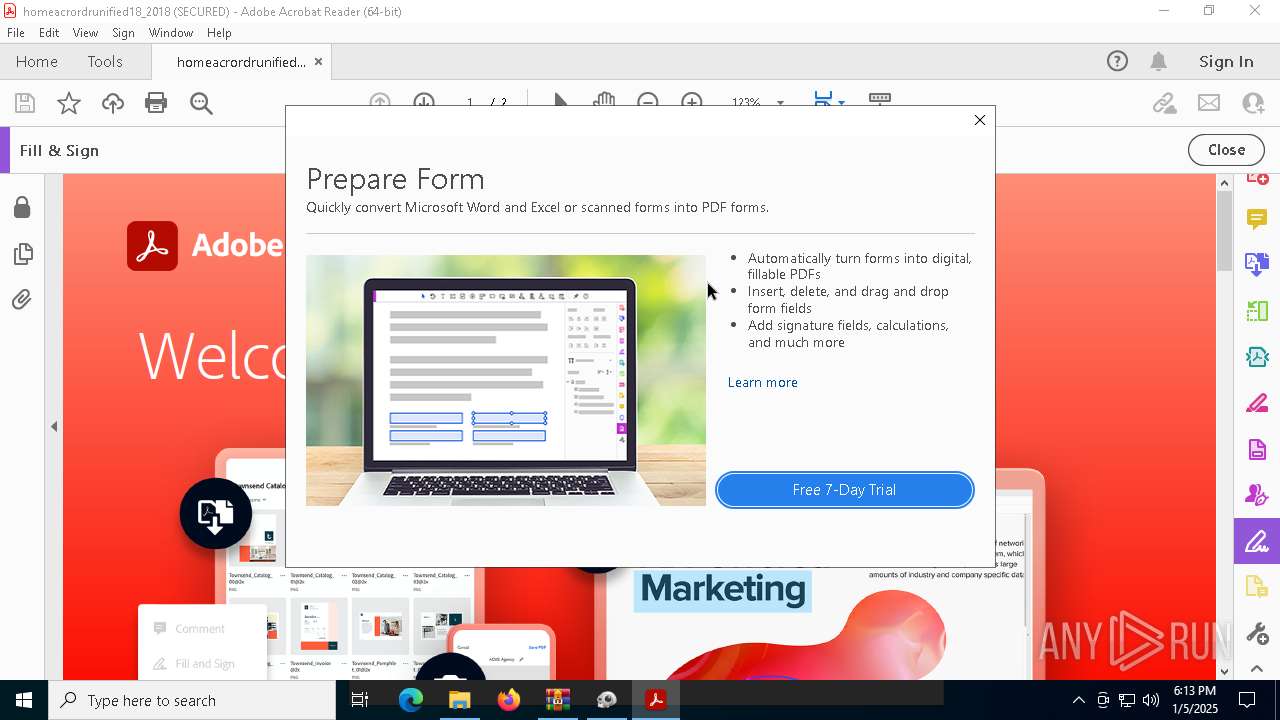Viewport: 1280px width, 720px height.
Task: Open the page display options keyboard icon
Action: pos(880,100)
